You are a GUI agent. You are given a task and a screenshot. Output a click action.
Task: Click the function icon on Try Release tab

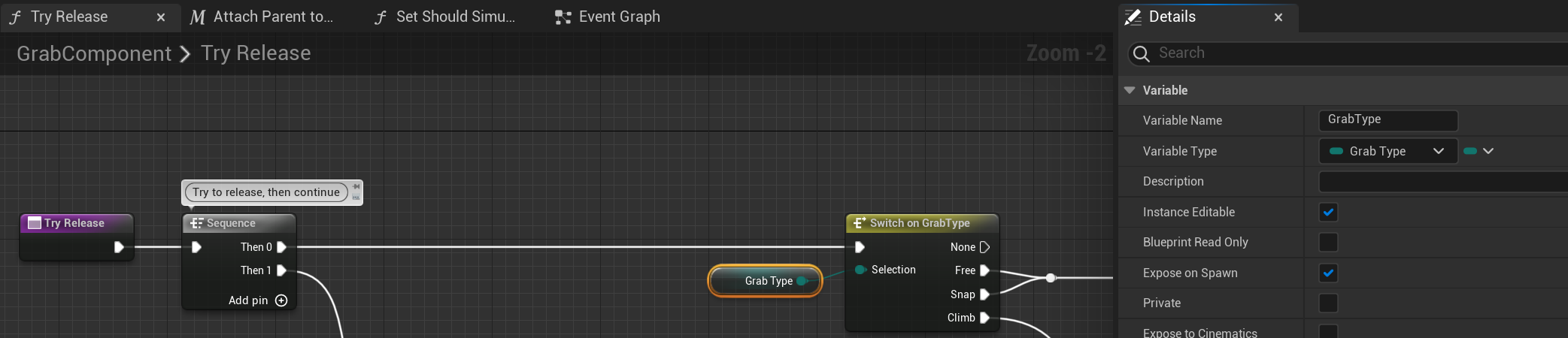[x=15, y=17]
